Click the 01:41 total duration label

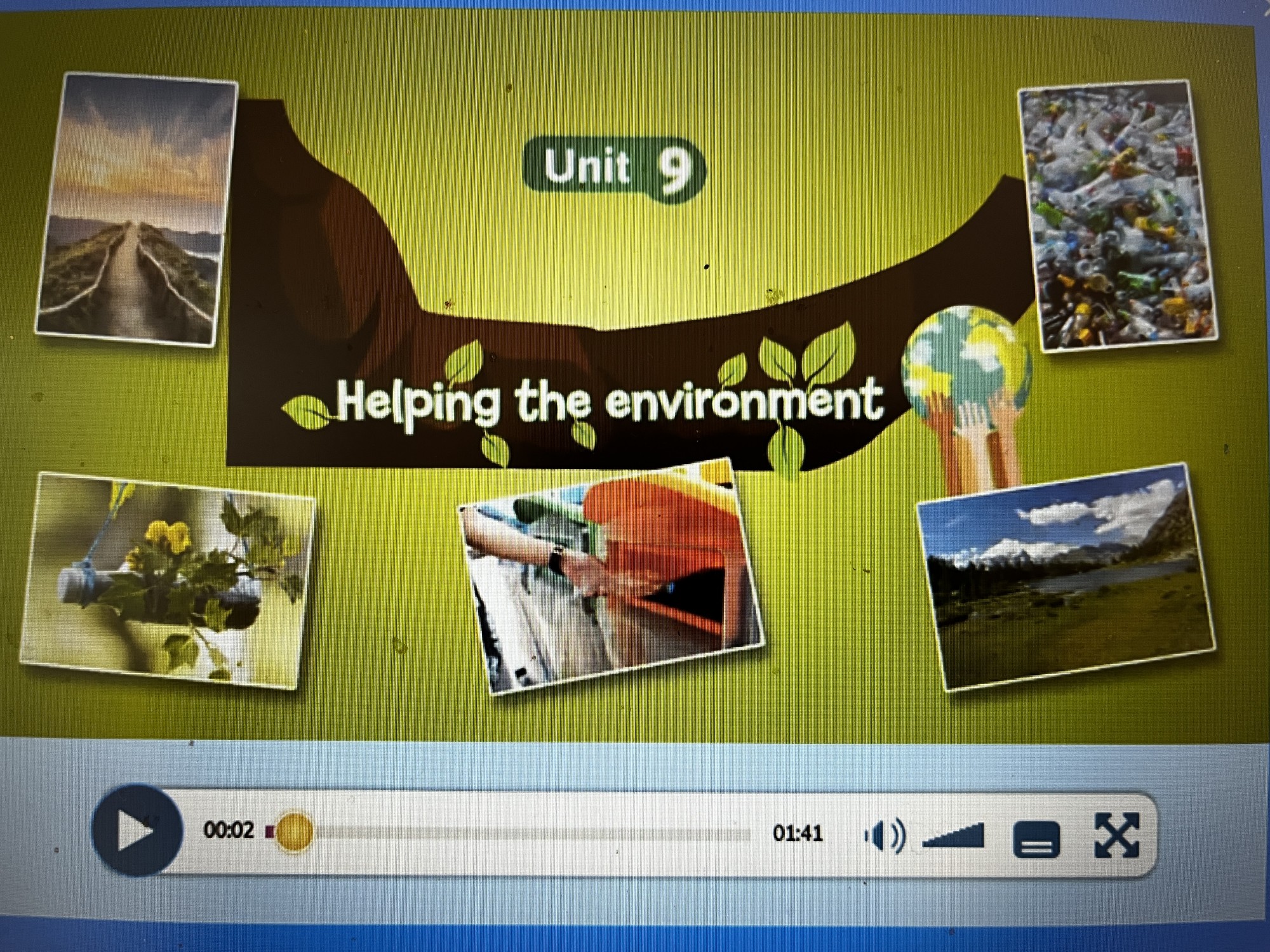(x=798, y=833)
